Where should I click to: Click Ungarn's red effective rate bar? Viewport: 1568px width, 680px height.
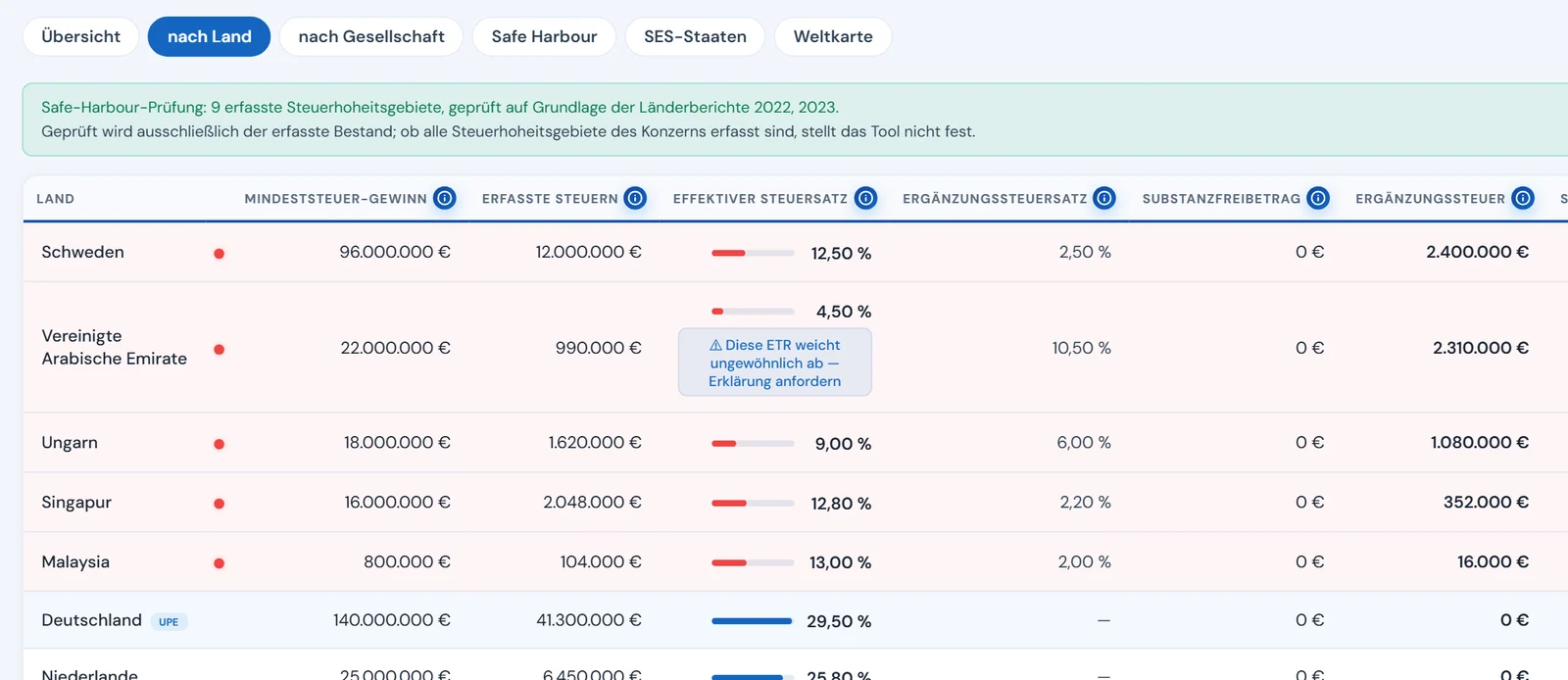753,444
